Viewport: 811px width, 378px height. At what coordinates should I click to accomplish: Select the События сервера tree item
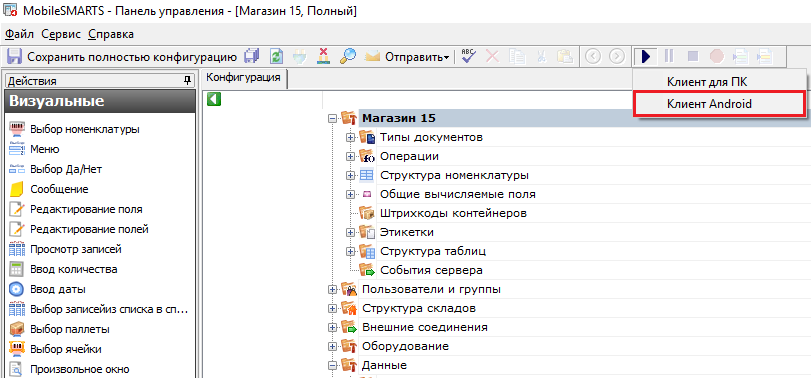coord(431,270)
